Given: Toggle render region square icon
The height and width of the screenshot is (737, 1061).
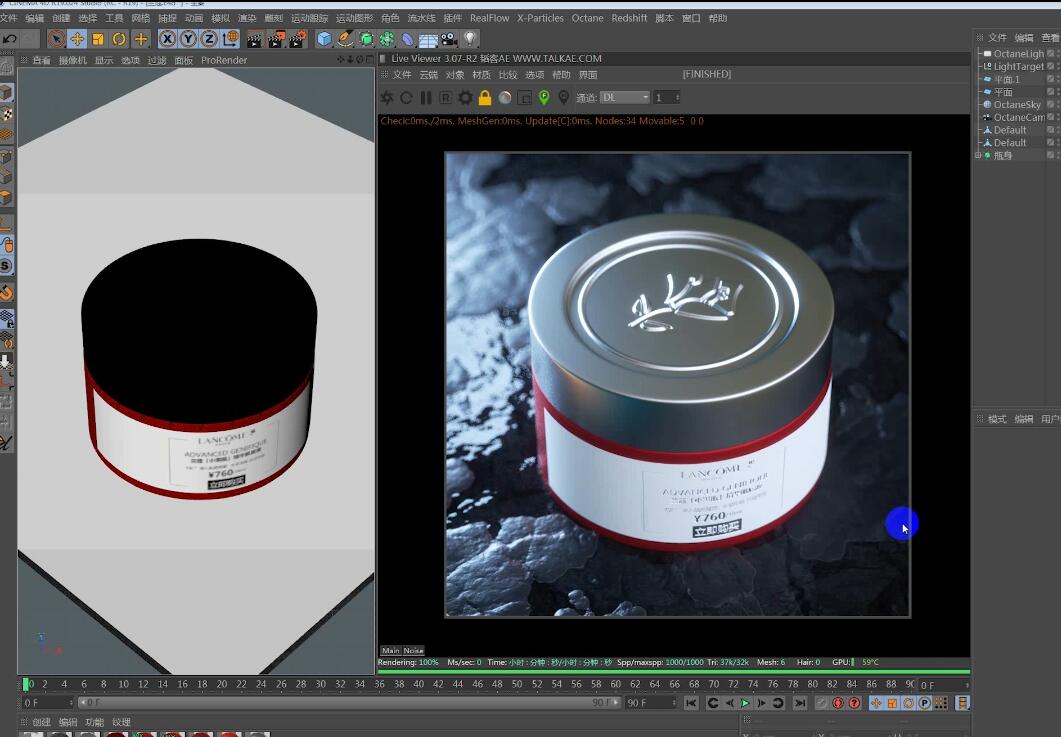Looking at the screenshot, I should 524,97.
